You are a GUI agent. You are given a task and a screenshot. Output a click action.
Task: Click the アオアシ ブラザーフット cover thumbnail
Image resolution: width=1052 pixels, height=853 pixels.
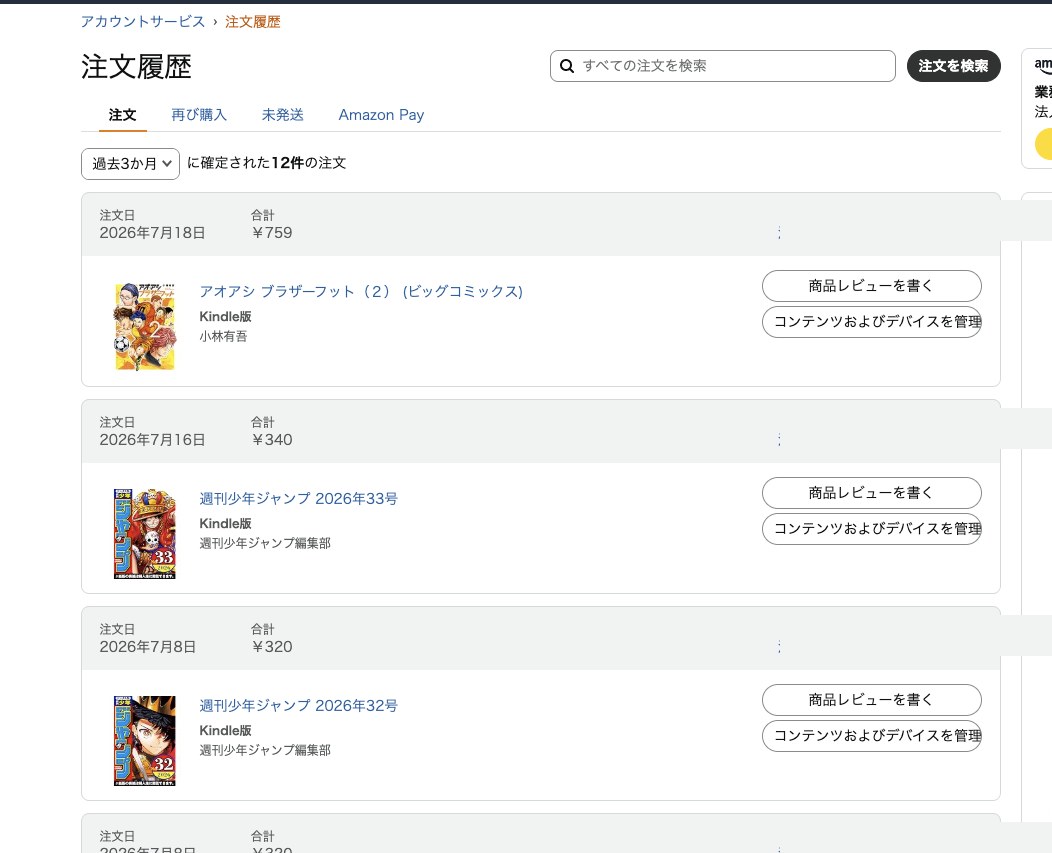(x=145, y=326)
